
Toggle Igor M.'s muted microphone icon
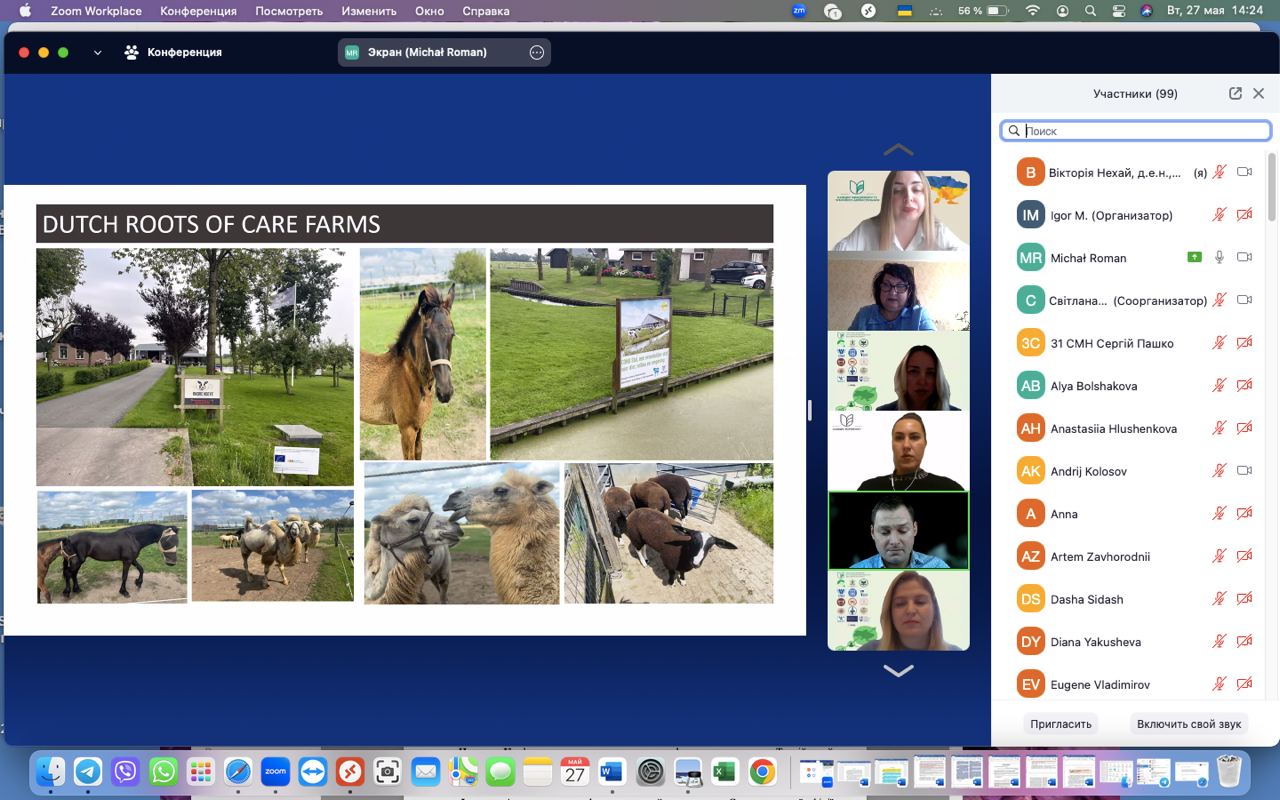pos(1219,215)
